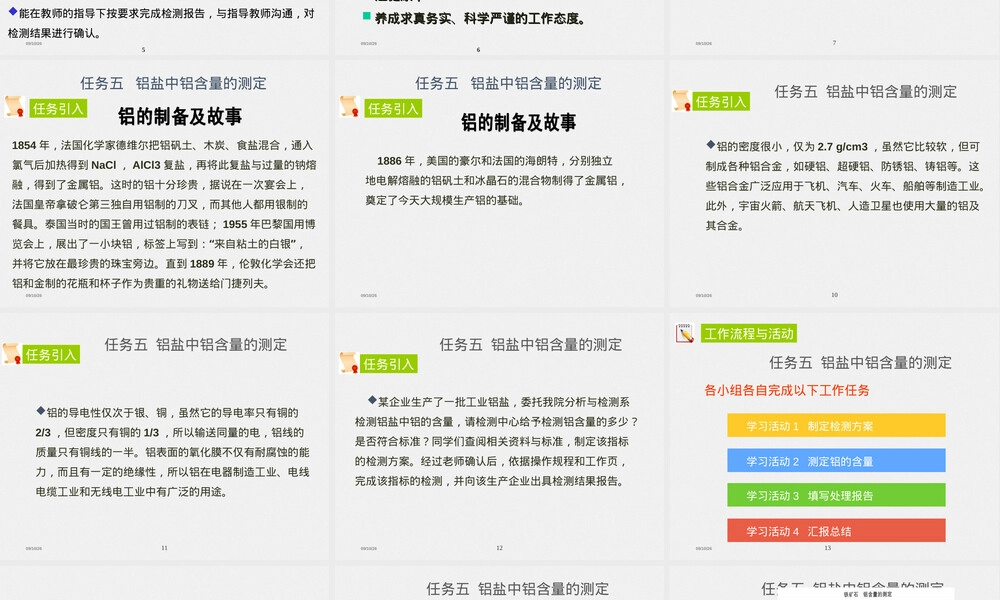Click heading 铝的制备及故事 on the 1854 年 slide
This screenshot has width=1000, height=600.
tap(180, 116)
